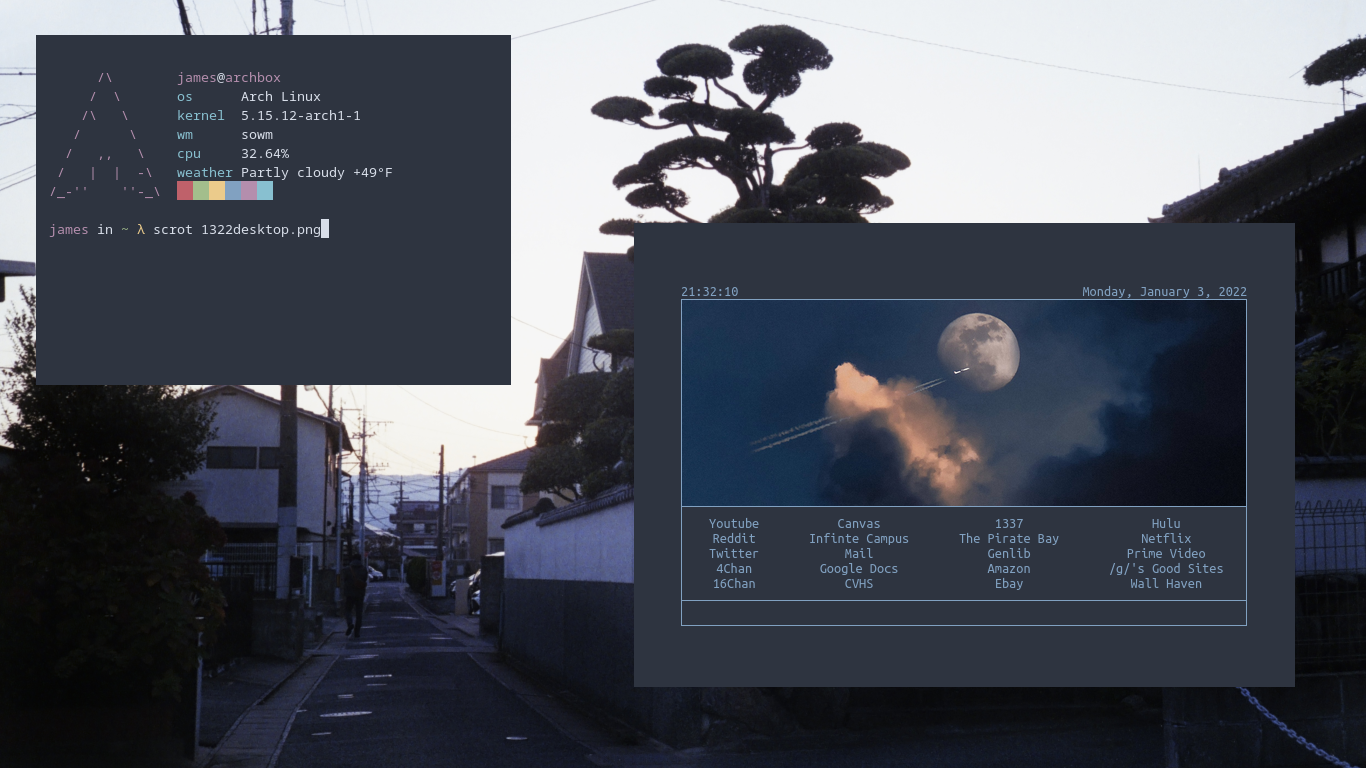Open the Youtube link
The width and height of the screenshot is (1366, 768).
tap(733, 523)
